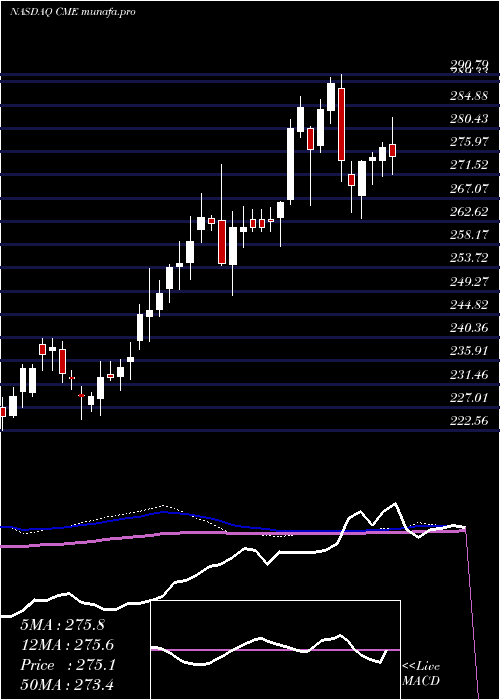Viewport: 500px width, 700px height.
Task: Click the 280.43 price level label
Action: click(468, 118)
